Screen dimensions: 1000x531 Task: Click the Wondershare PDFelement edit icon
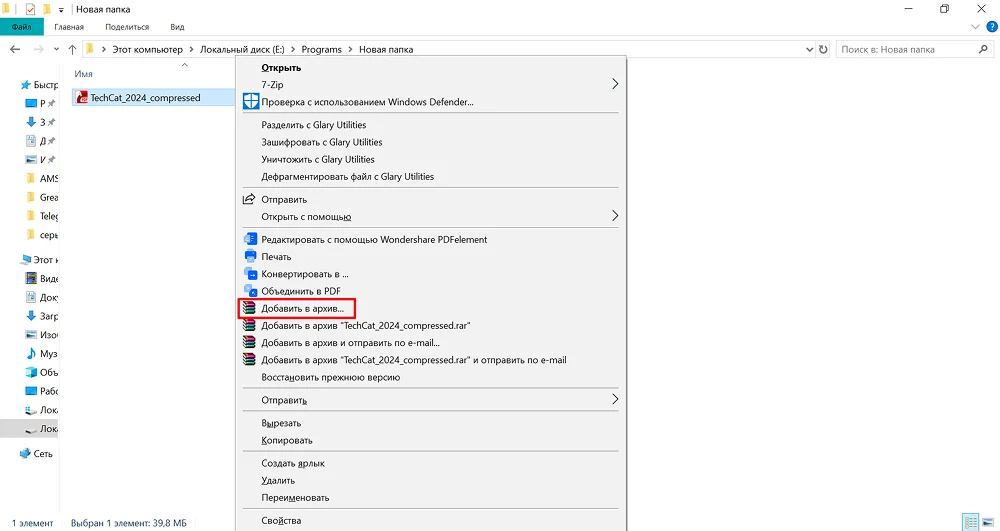point(250,239)
